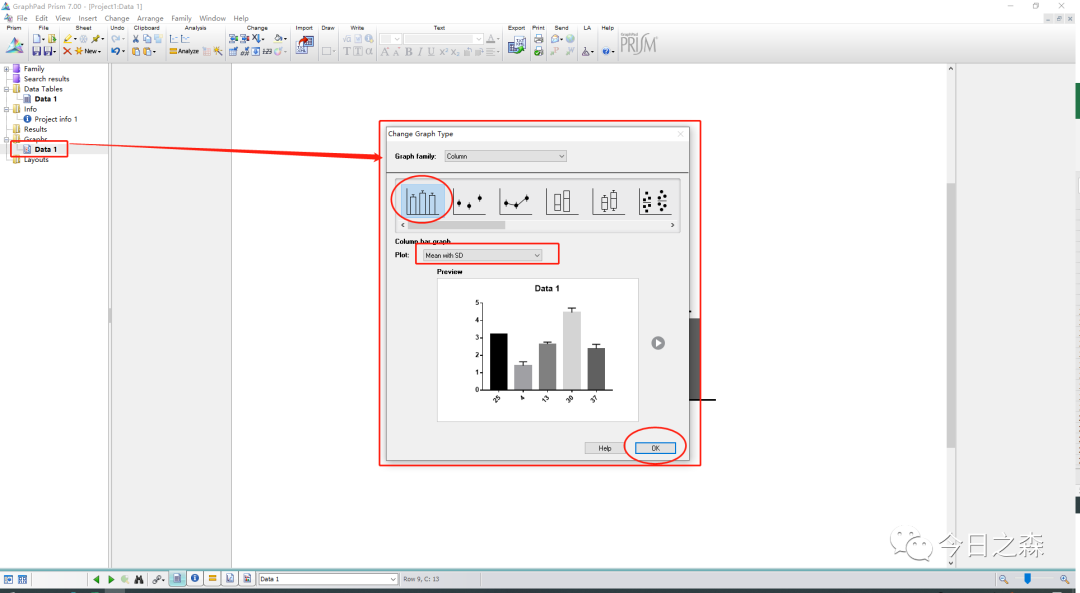Click the paint bucket color scheme icon
The width and height of the screenshot is (1080, 593).
click(278, 39)
